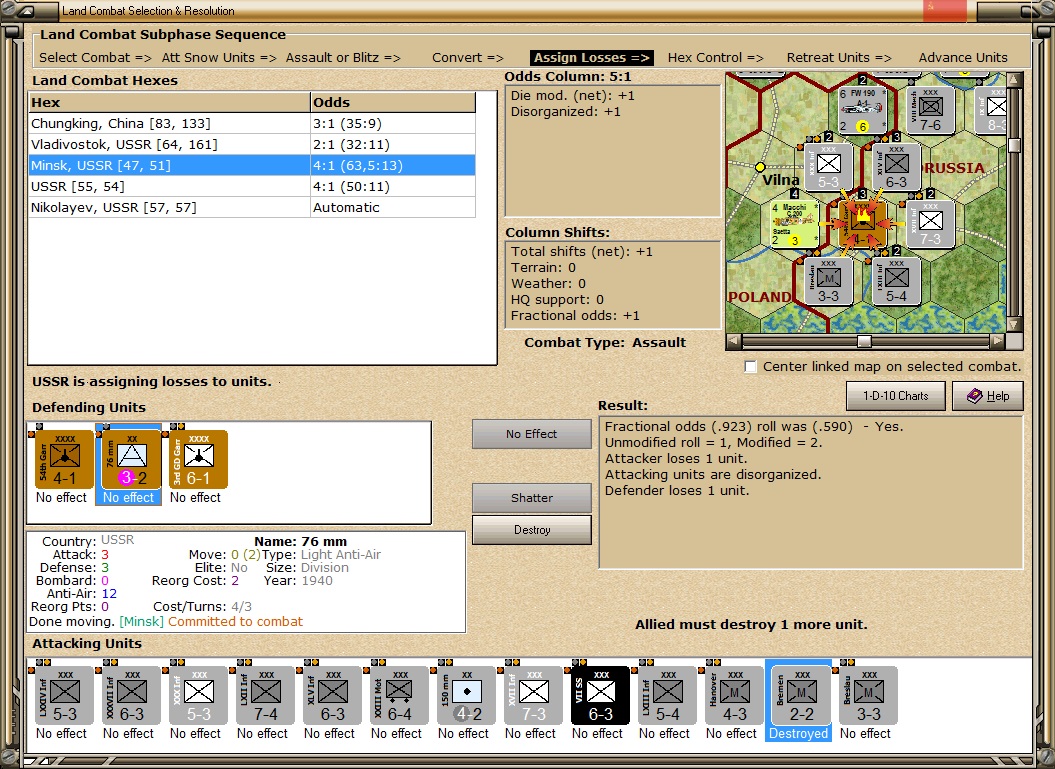1055x769 pixels.
Task: Click the No Effect button
Action: 532,434
